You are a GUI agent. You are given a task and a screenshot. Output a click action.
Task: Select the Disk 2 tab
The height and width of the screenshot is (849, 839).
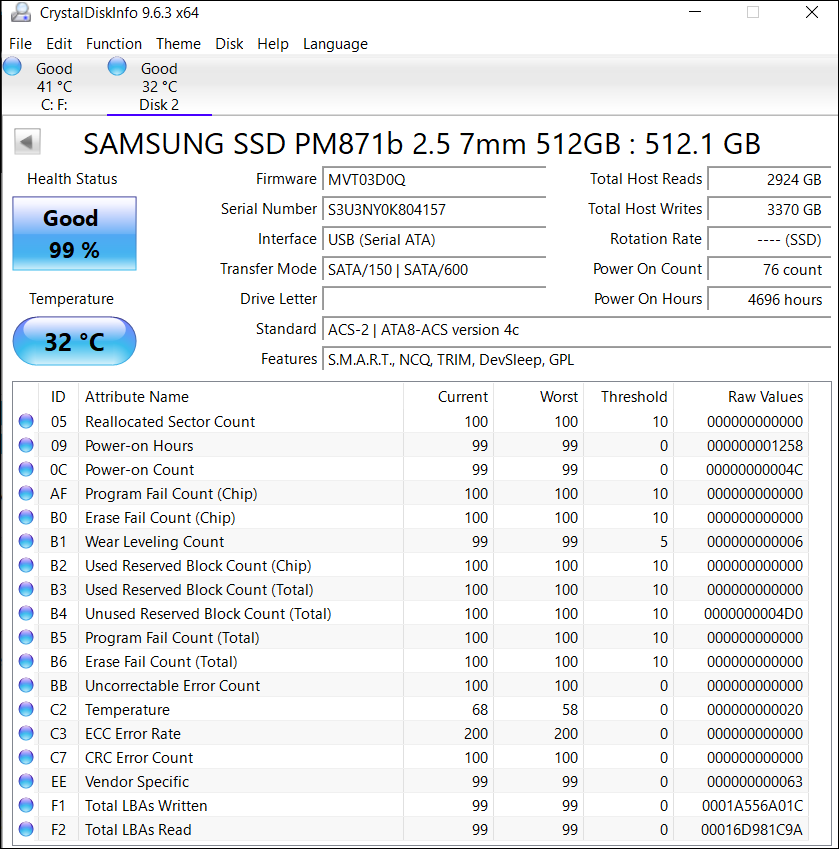[159, 87]
